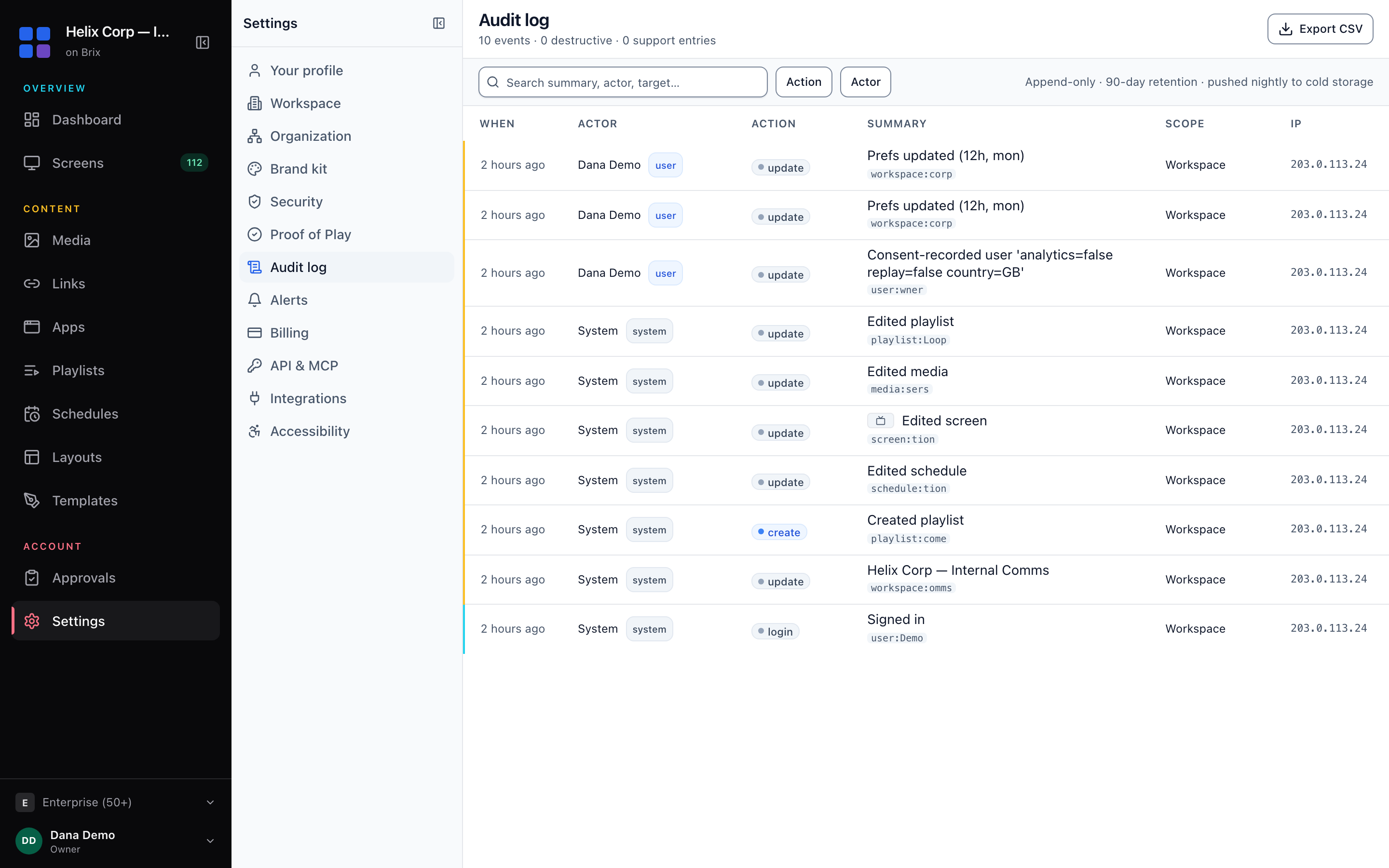The image size is (1389, 868).
Task: Open the Action filter dropdown
Action: (x=803, y=82)
